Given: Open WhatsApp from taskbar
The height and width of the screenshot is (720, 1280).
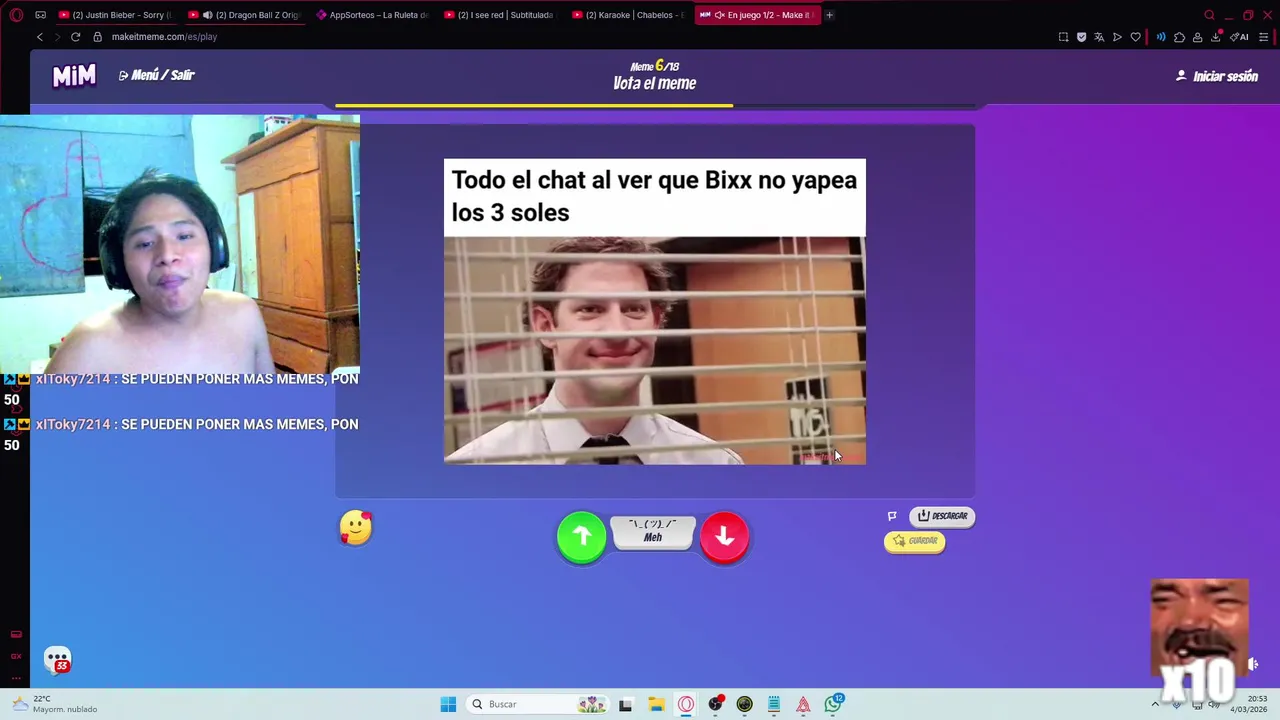Looking at the screenshot, I should pyautogui.click(x=833, y=704).
